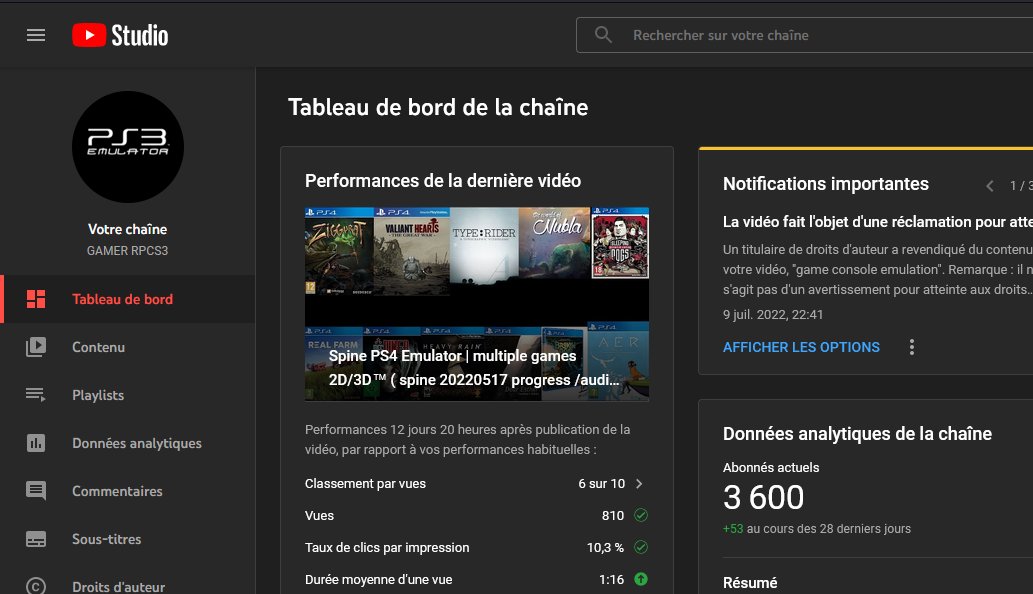Click the Données analytiques chart icon
Image resolution: width=1033 pixels, height=594 pixels.
click(x=36, y=443)
